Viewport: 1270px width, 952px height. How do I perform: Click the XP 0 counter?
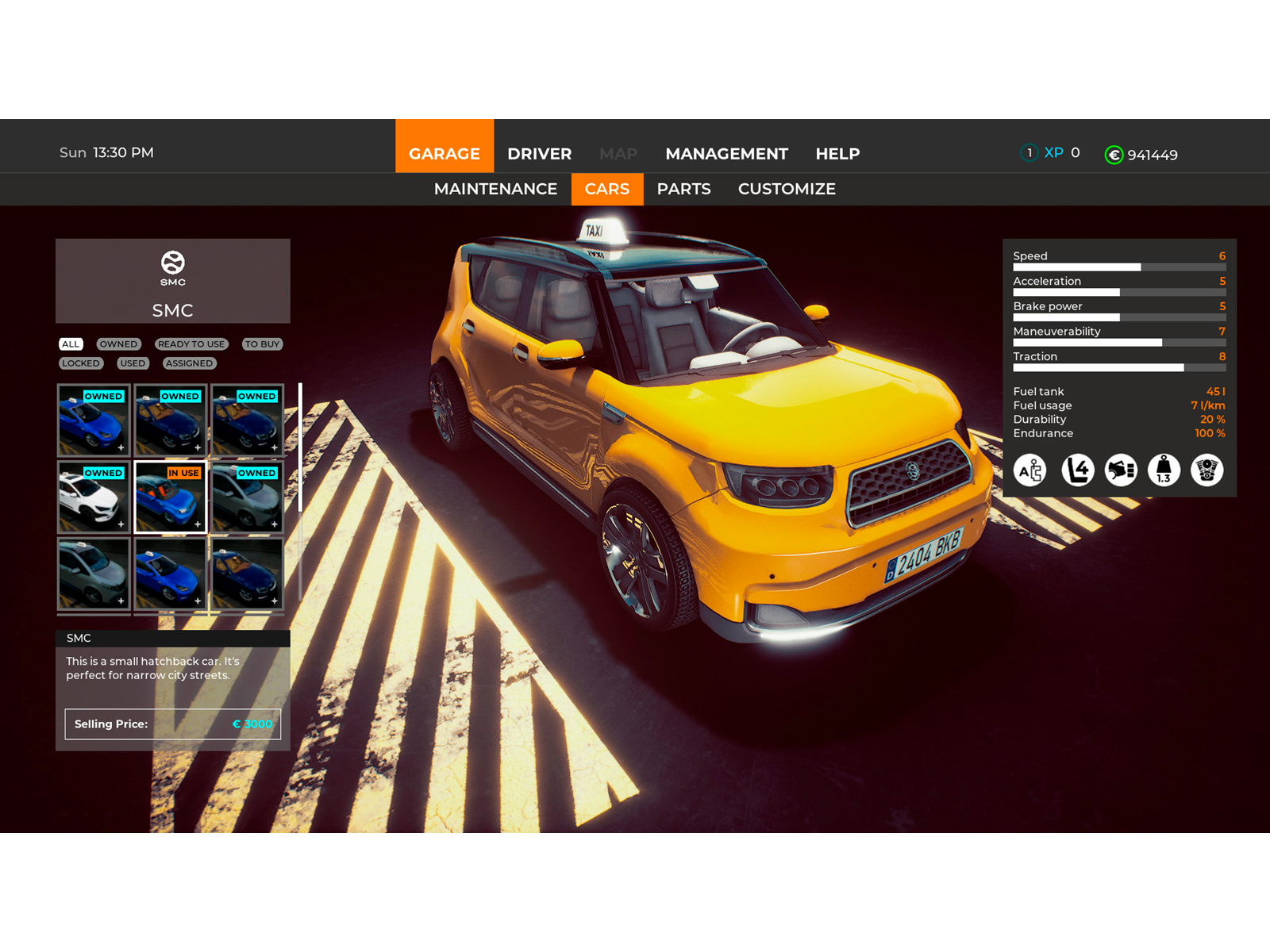coord(1062,152)
